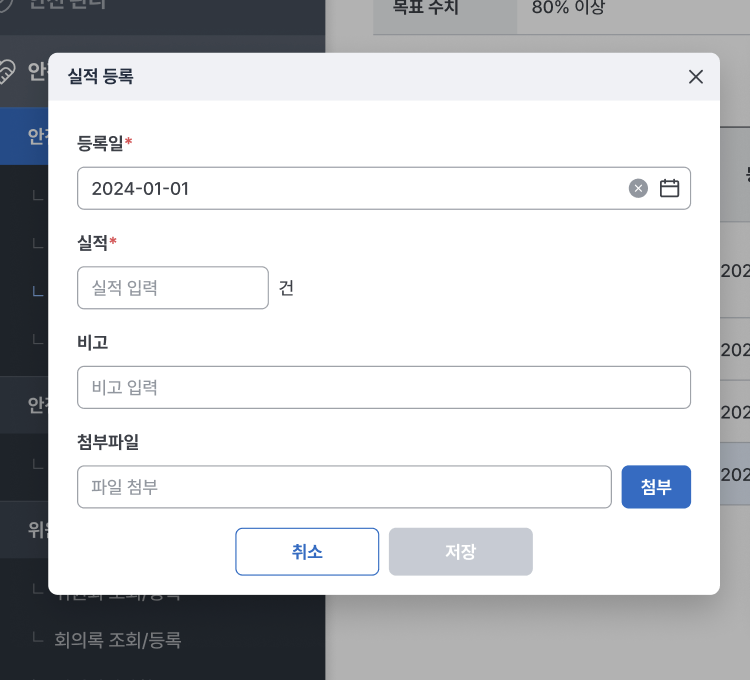This screenshot has width=750, height=680.
Task: Click the 첨부파일 label
Action: (108, 441)
